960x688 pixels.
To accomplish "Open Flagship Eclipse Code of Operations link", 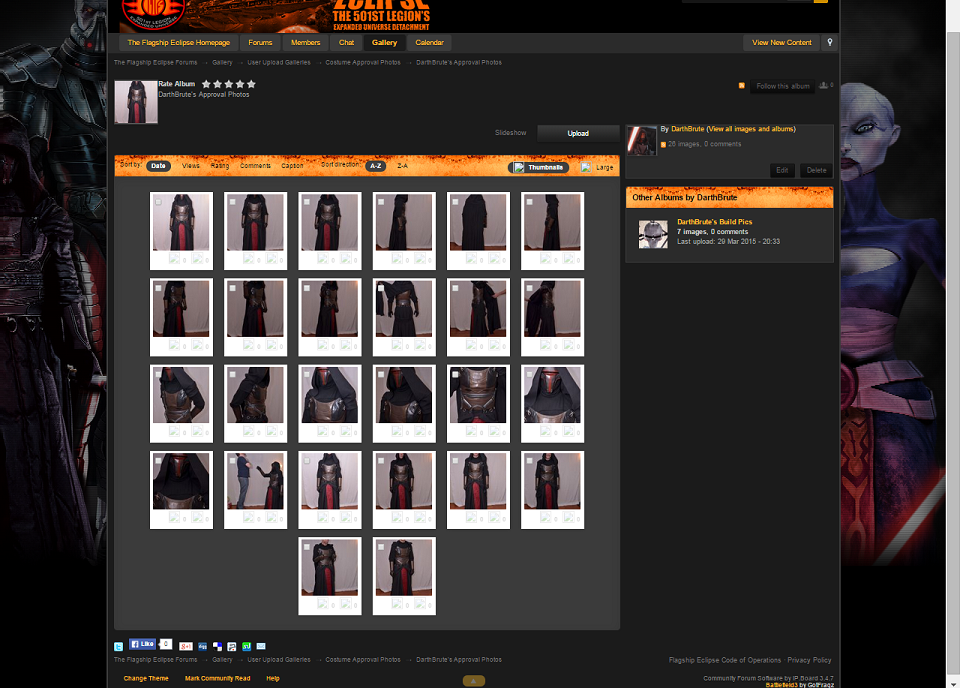I will pyautogui.click(x=725, y=660).
